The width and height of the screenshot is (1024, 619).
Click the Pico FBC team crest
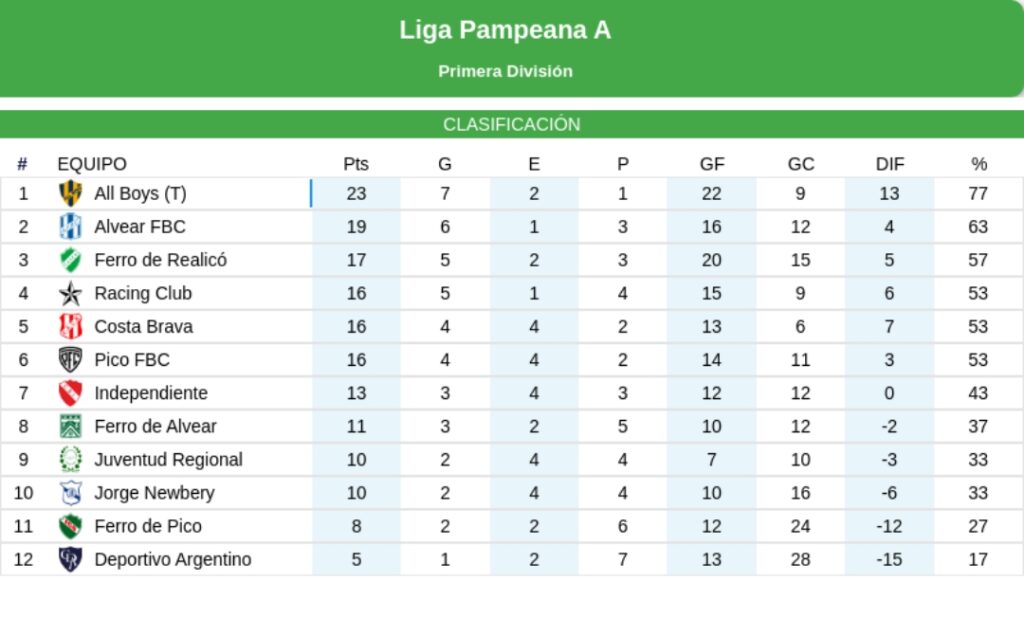[x=70, y=359]
